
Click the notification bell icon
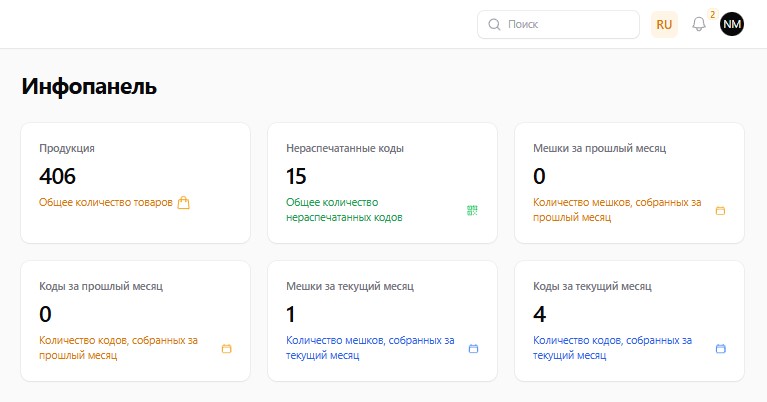(x=698, y=24)
